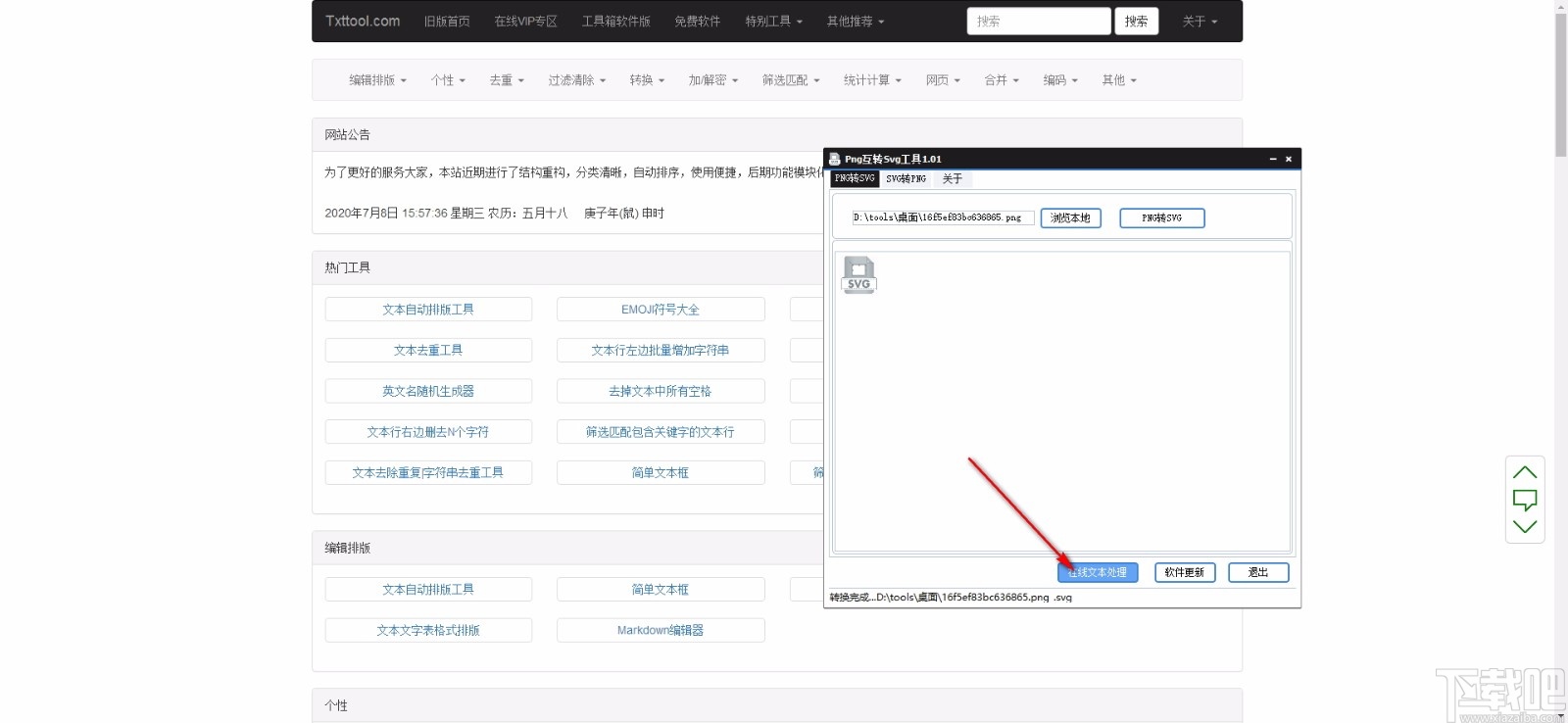Open the 关于 dropdown in top navbar

1200,22
